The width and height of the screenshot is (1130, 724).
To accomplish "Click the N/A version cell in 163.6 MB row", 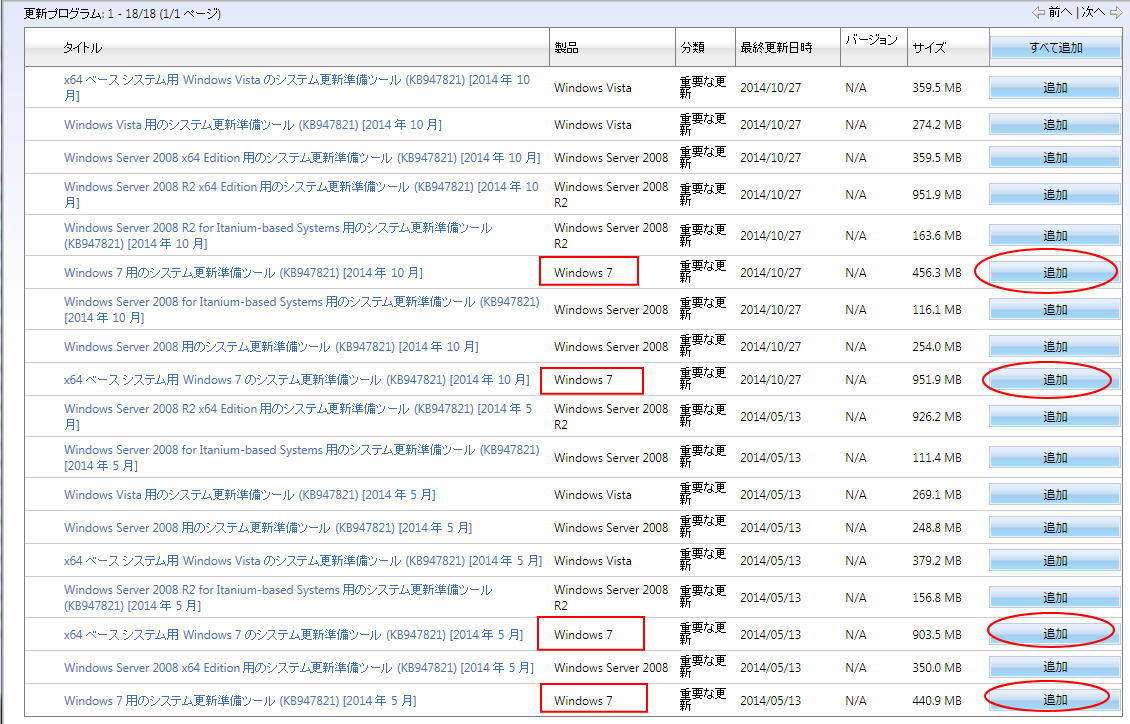I will point(855,236).
